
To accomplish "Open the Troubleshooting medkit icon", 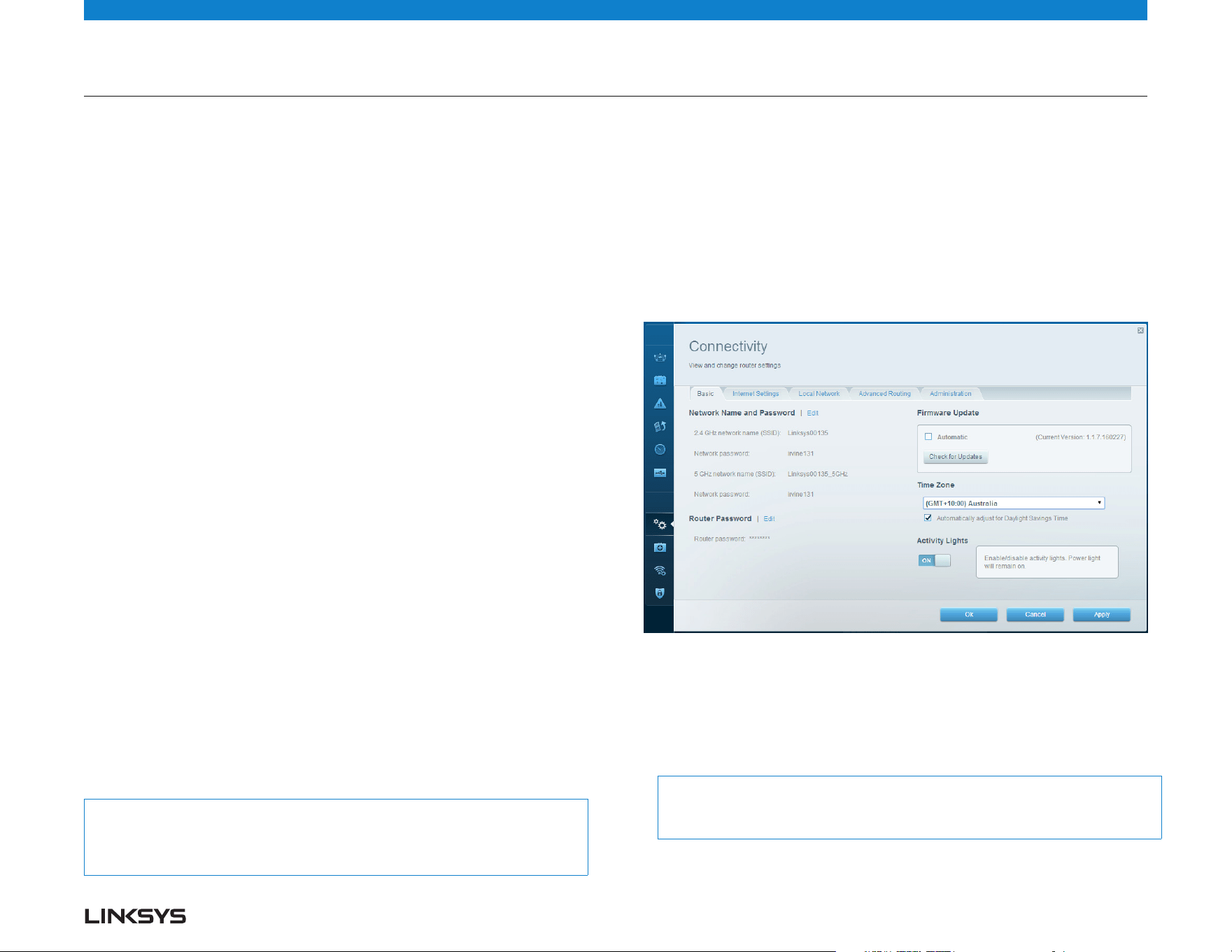I will point(660,548).
